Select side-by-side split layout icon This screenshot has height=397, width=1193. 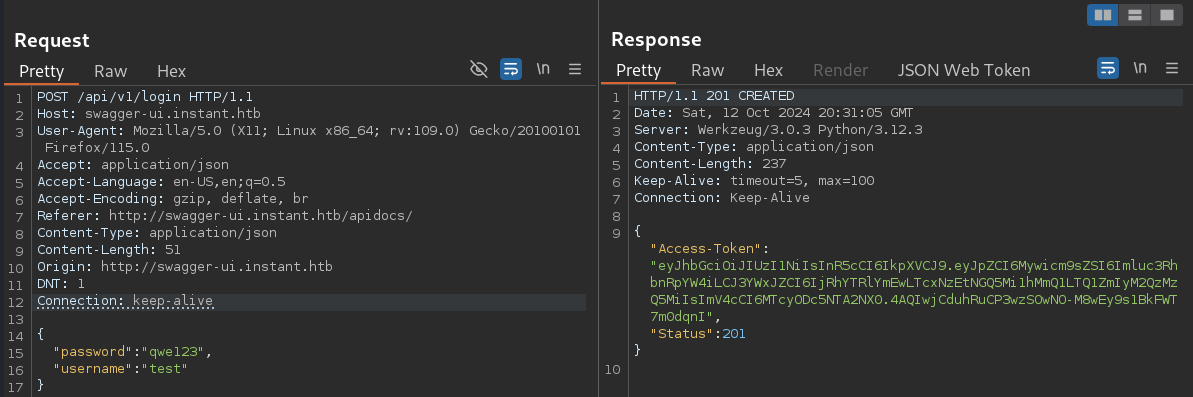(1102, 15)
